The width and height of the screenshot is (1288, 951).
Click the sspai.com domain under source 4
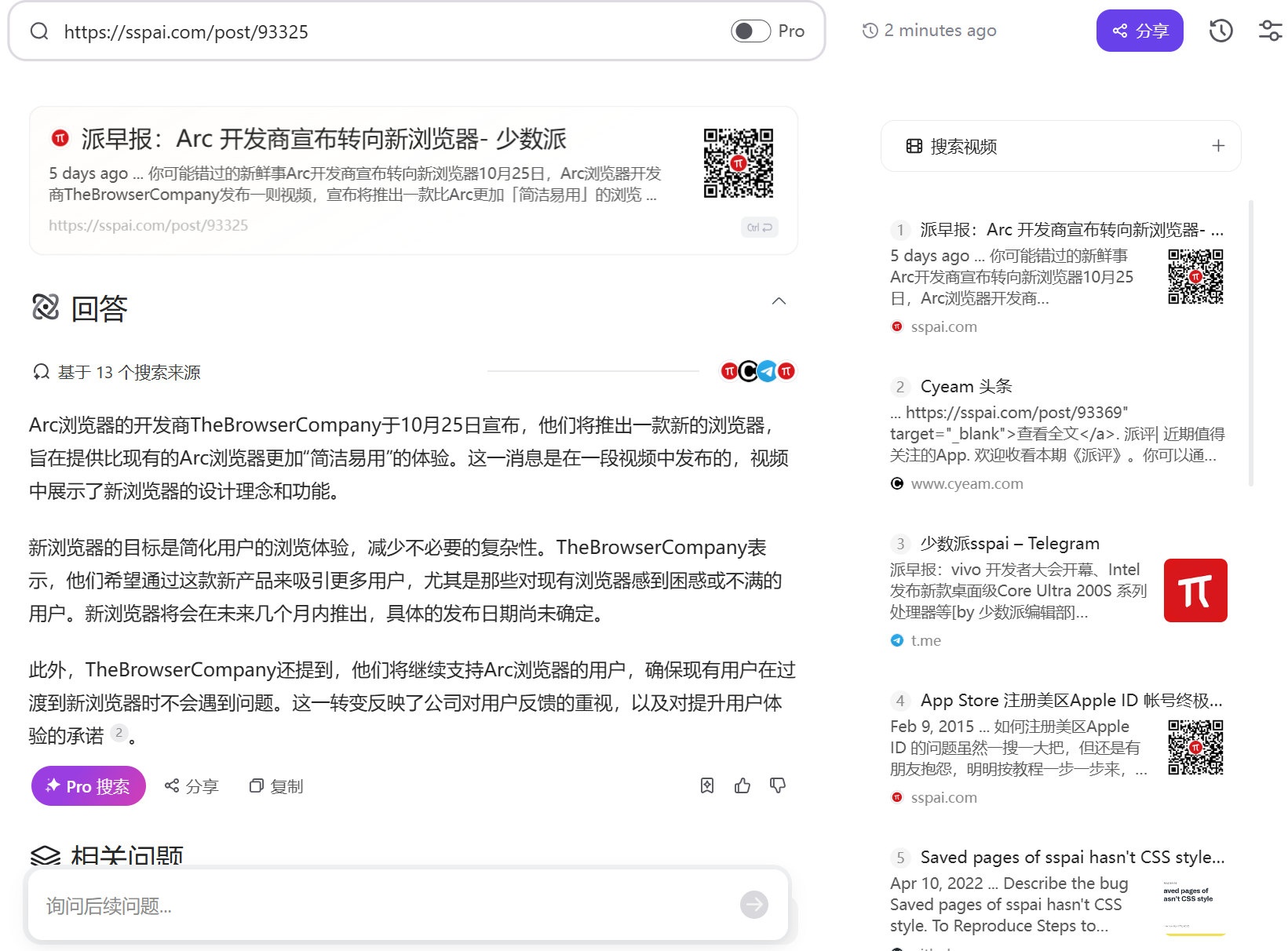point(943,797)
